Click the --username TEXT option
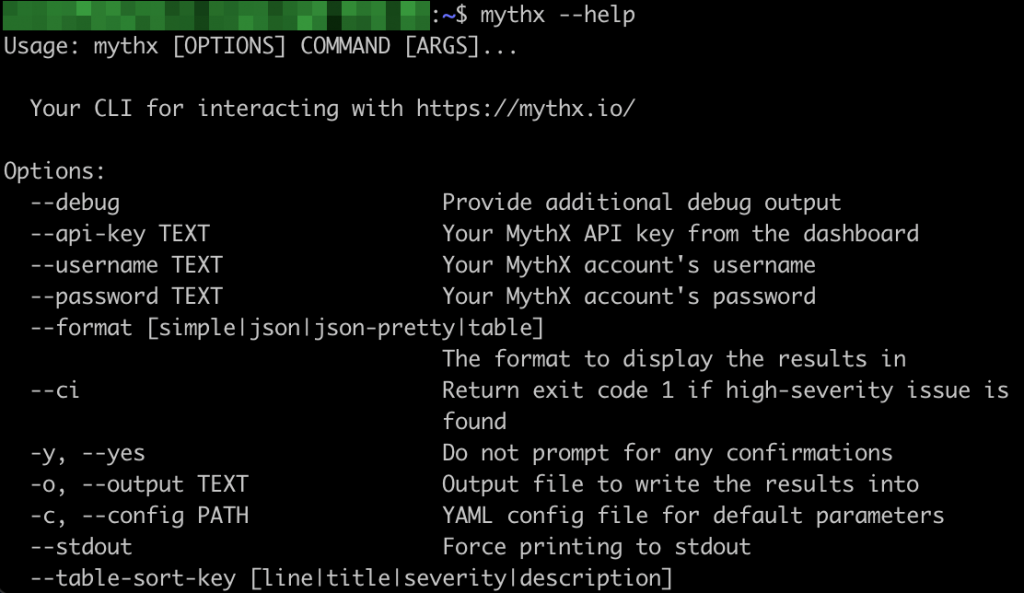The image size is (1024, 593). point(127,265)
